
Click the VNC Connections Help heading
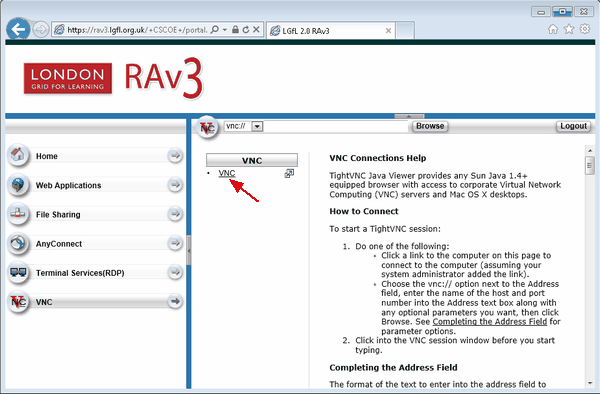(378, 158)
